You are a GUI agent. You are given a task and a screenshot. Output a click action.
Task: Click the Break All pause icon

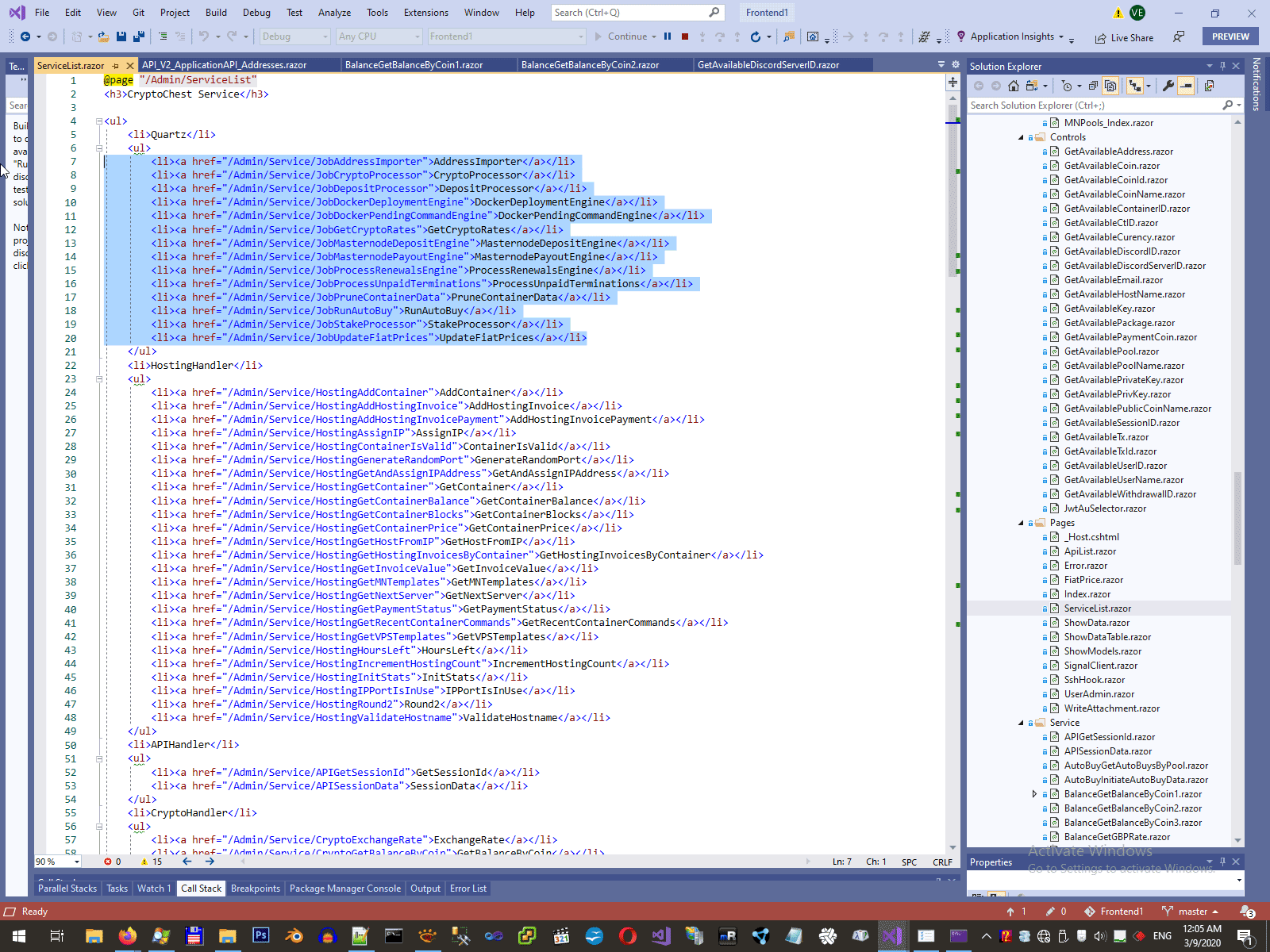(668, 36)
